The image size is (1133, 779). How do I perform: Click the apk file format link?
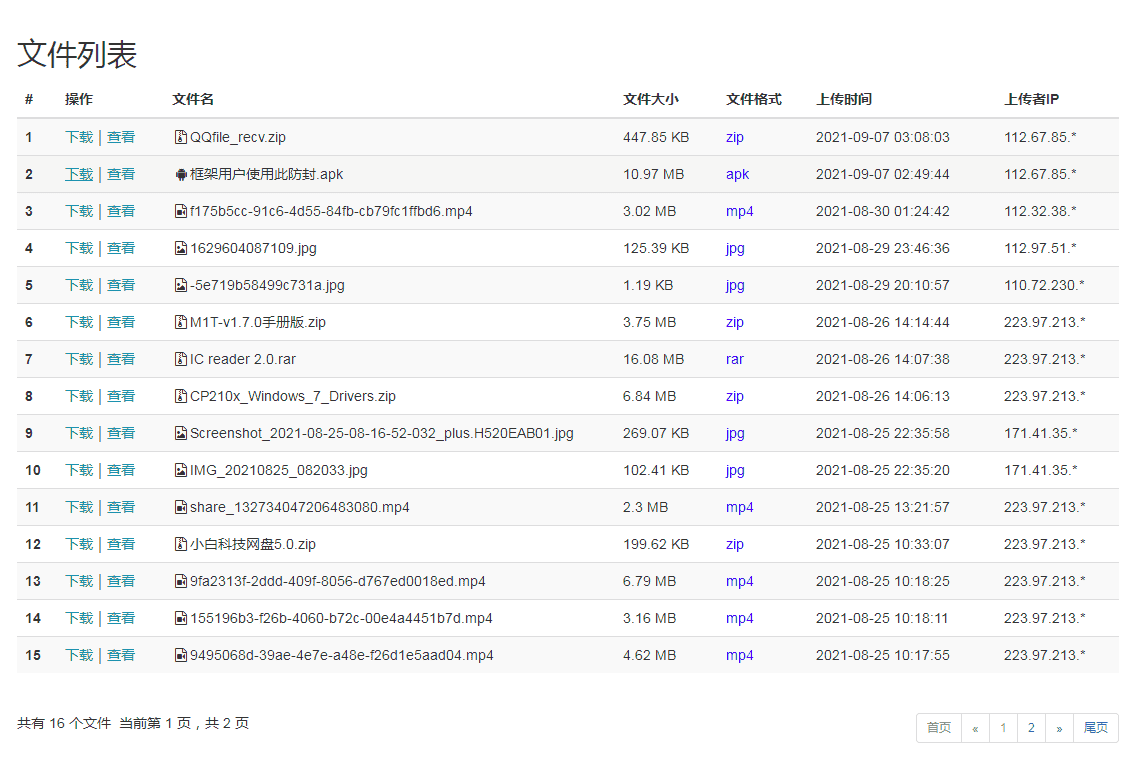[x=737, y=174]
